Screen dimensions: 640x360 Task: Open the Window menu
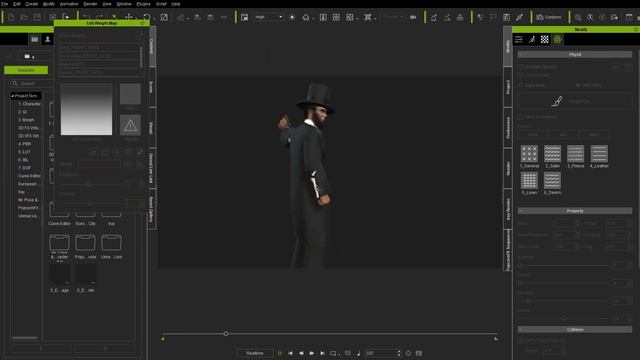click(124, 4)
